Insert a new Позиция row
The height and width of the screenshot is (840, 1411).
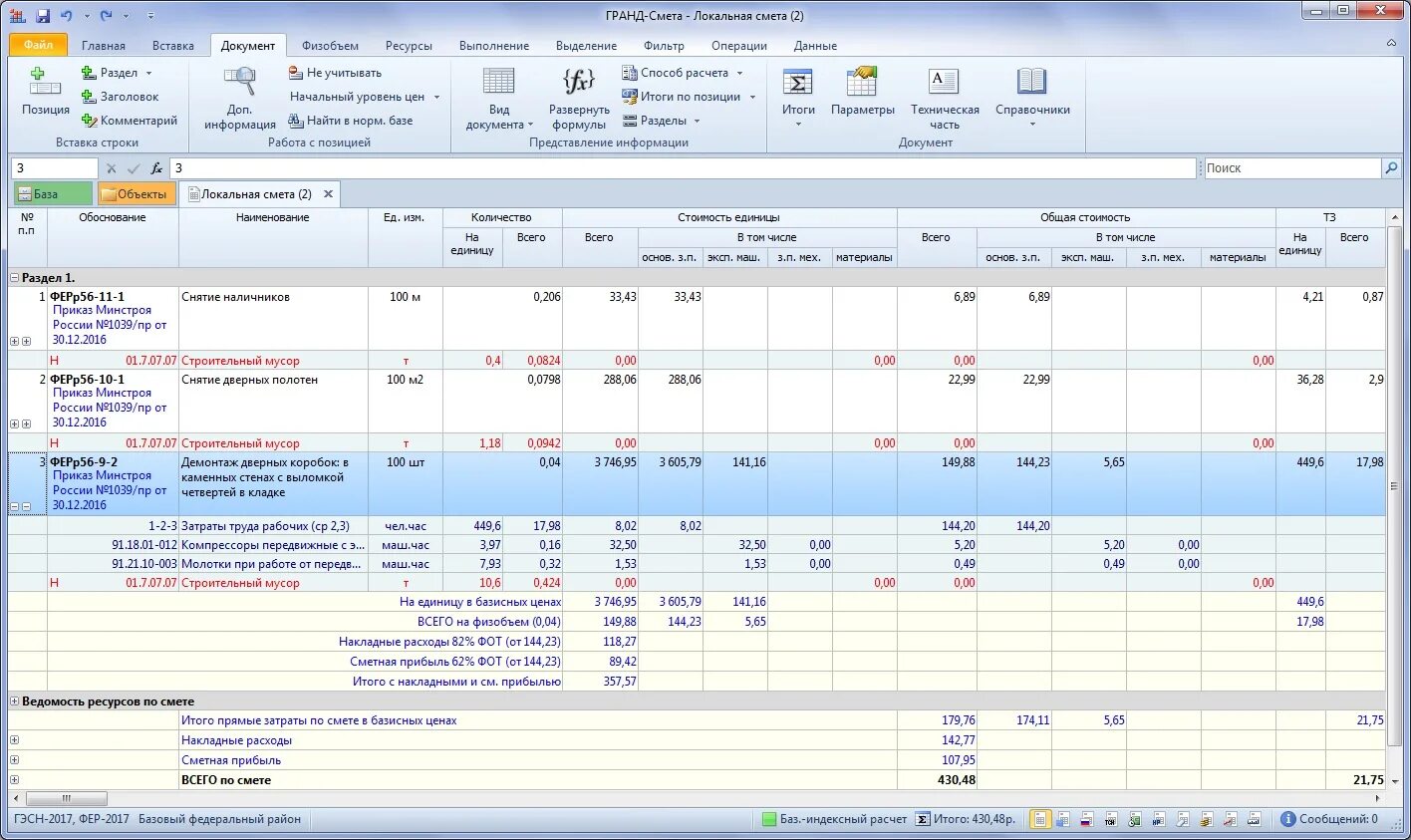(x=46, y=92)
